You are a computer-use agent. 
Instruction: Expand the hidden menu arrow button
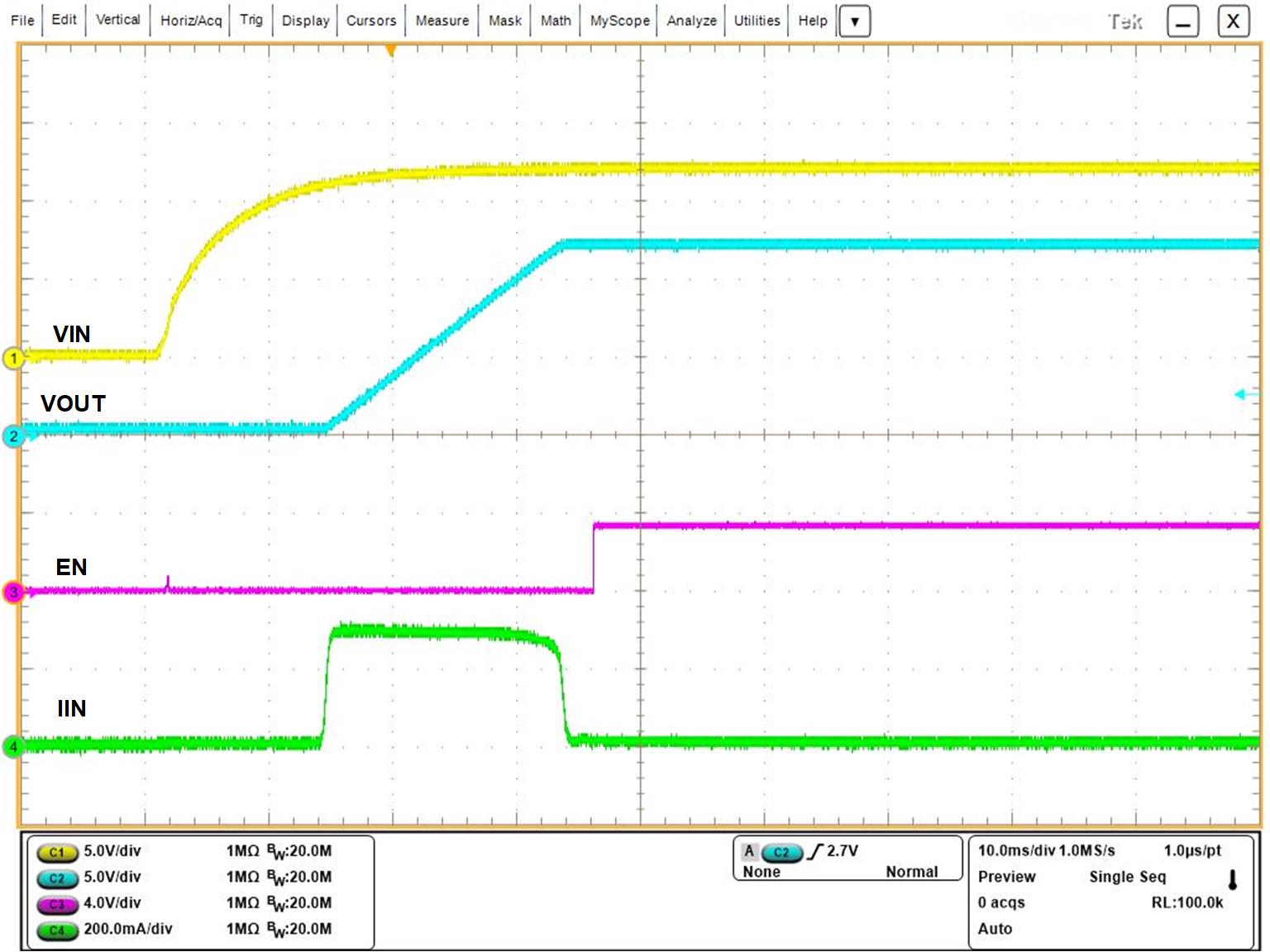(855, 21)
